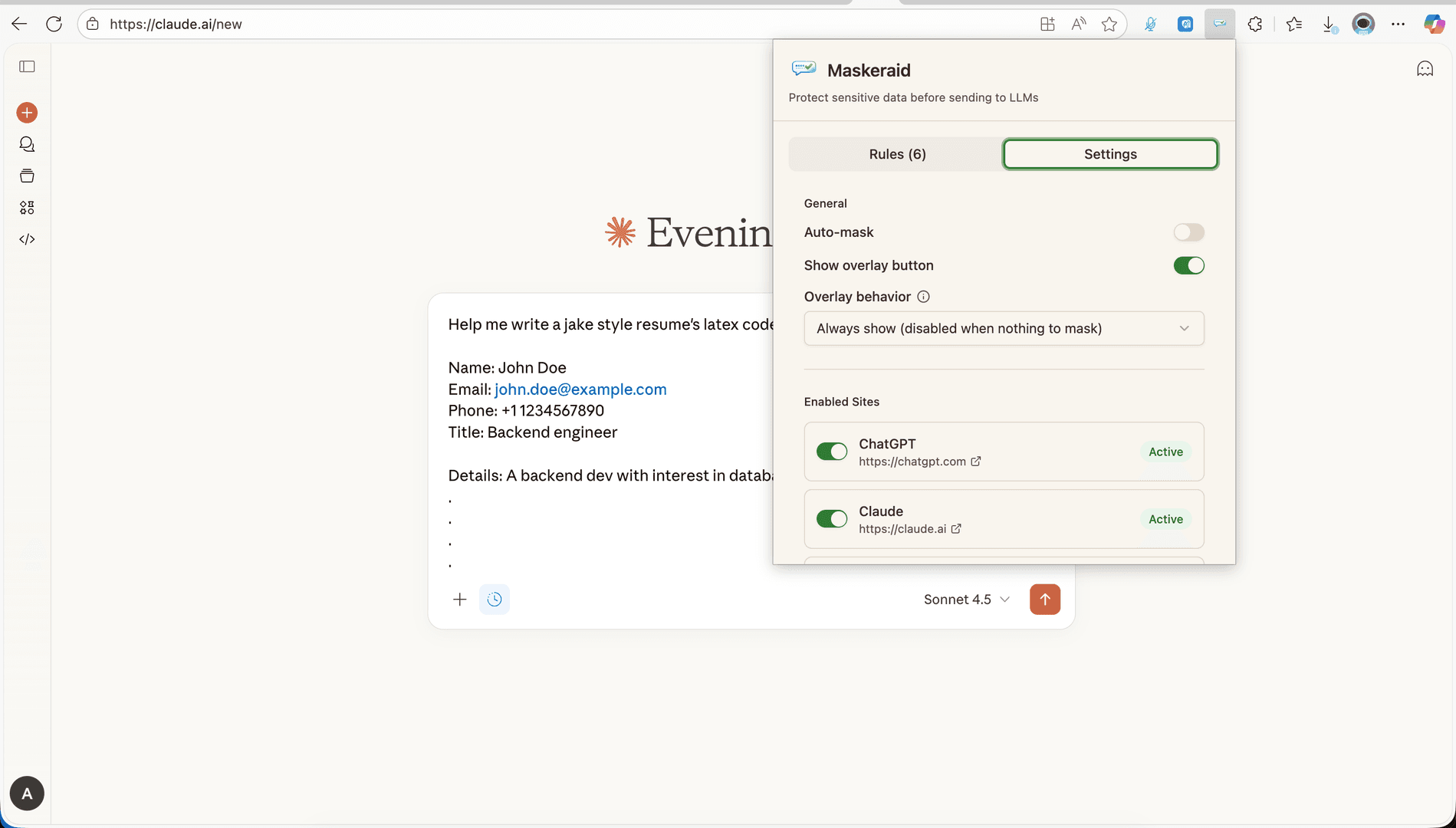Click the plus attachment icon in composer

459,600
